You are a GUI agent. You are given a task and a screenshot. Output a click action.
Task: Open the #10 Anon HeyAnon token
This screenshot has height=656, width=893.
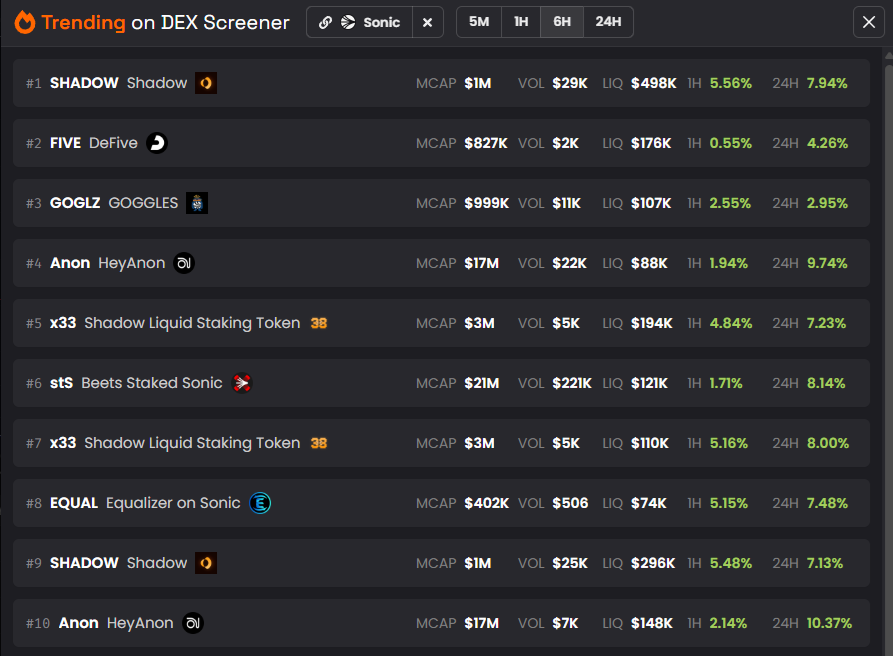pos(441,623)
